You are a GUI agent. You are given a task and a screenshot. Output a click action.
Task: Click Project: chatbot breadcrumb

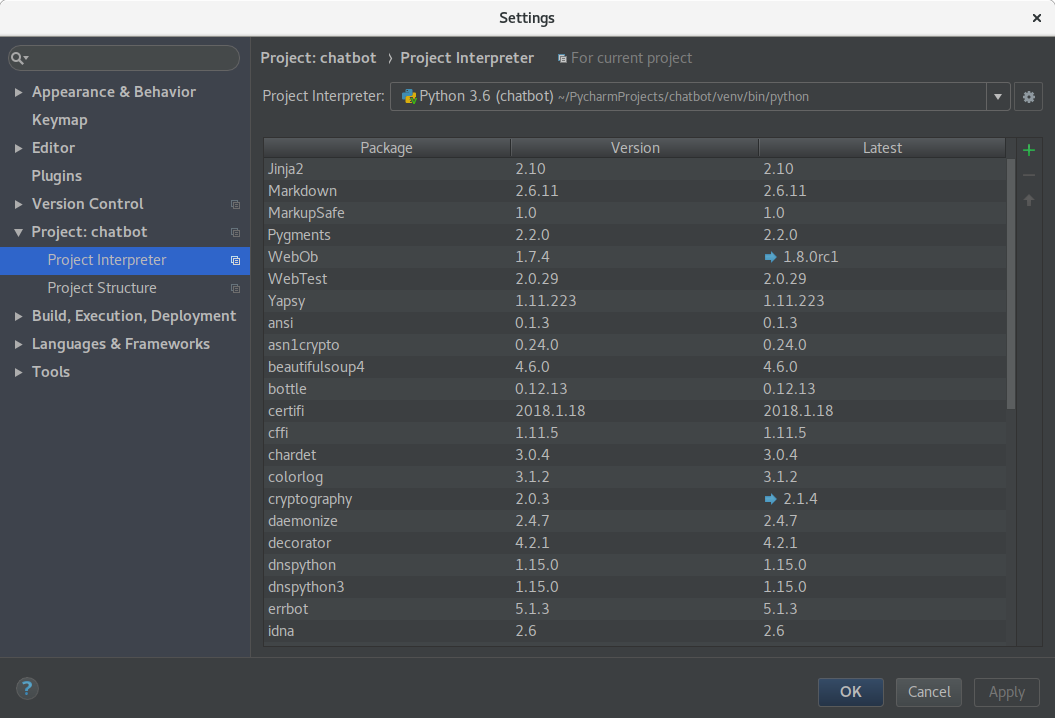point(318,59)
